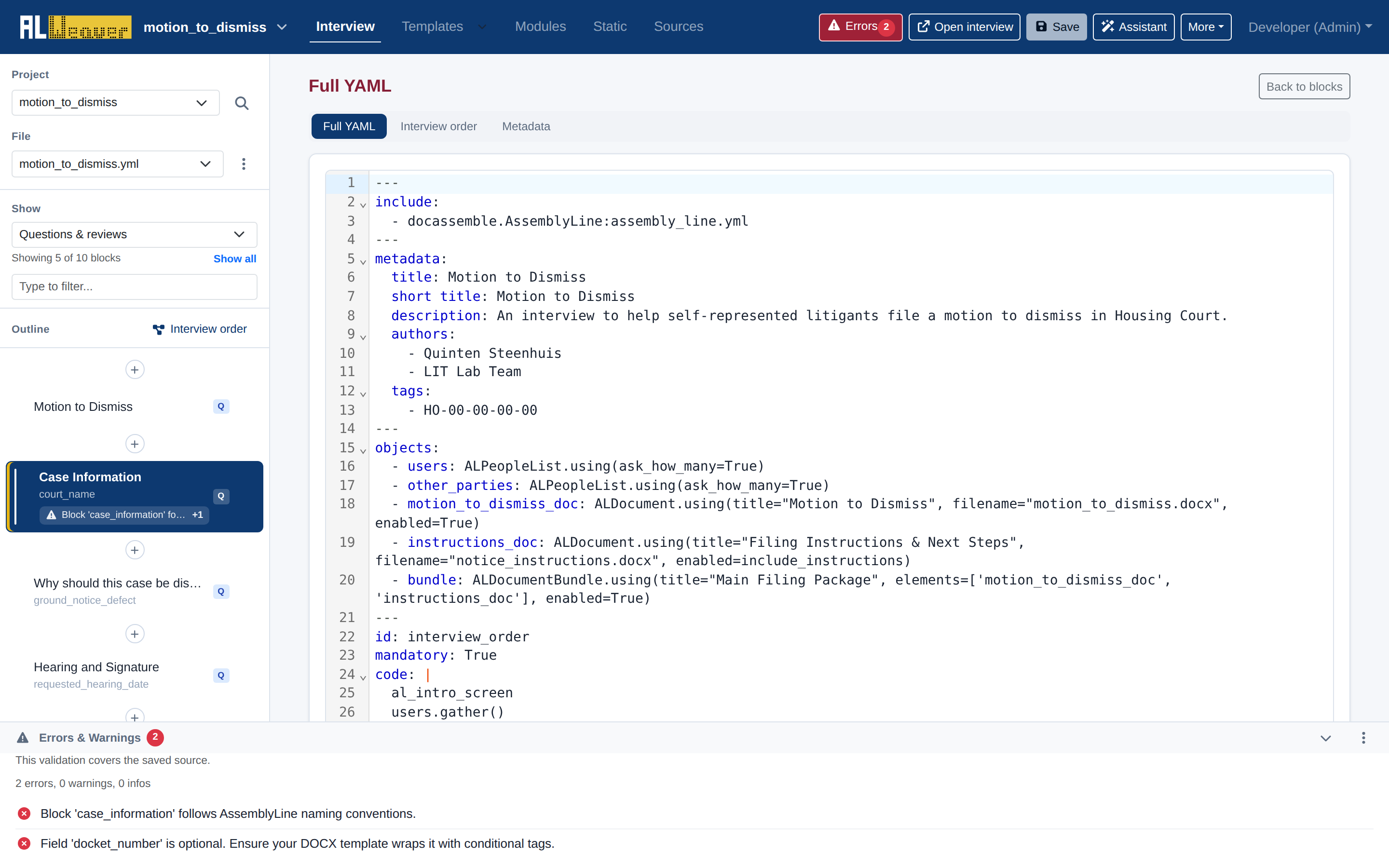Open the Developer (Admin) user menu
This screenshot has height=868, width=1389.
(x=1310, y=27)
